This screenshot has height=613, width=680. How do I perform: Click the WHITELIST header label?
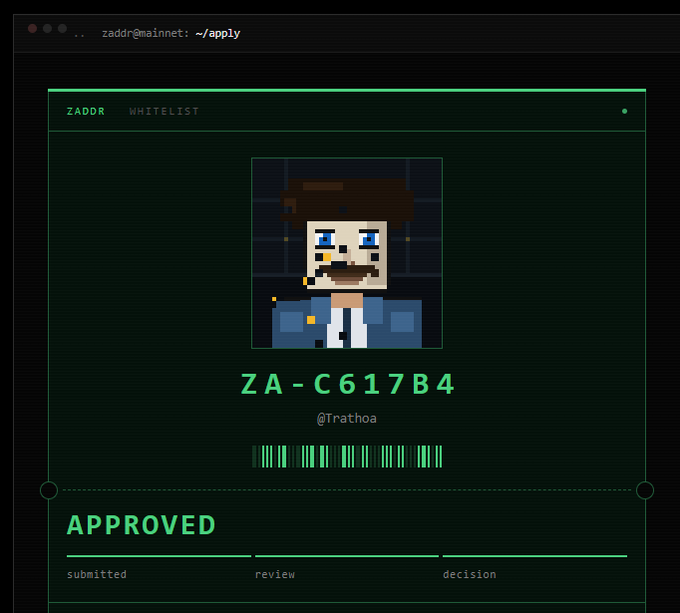[164, 111]
